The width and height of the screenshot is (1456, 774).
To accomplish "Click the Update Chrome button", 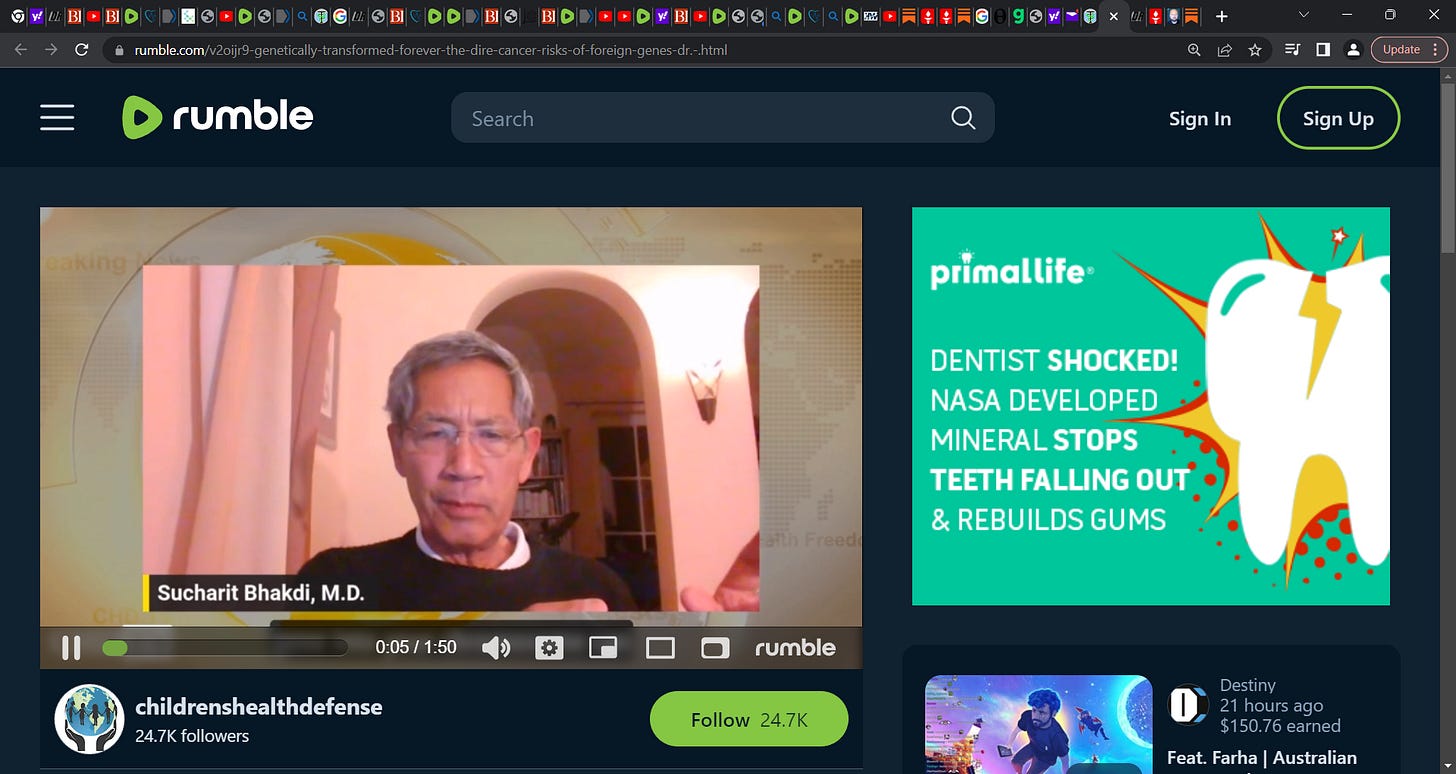I will pyautogui.click(x=1409, y=49).
